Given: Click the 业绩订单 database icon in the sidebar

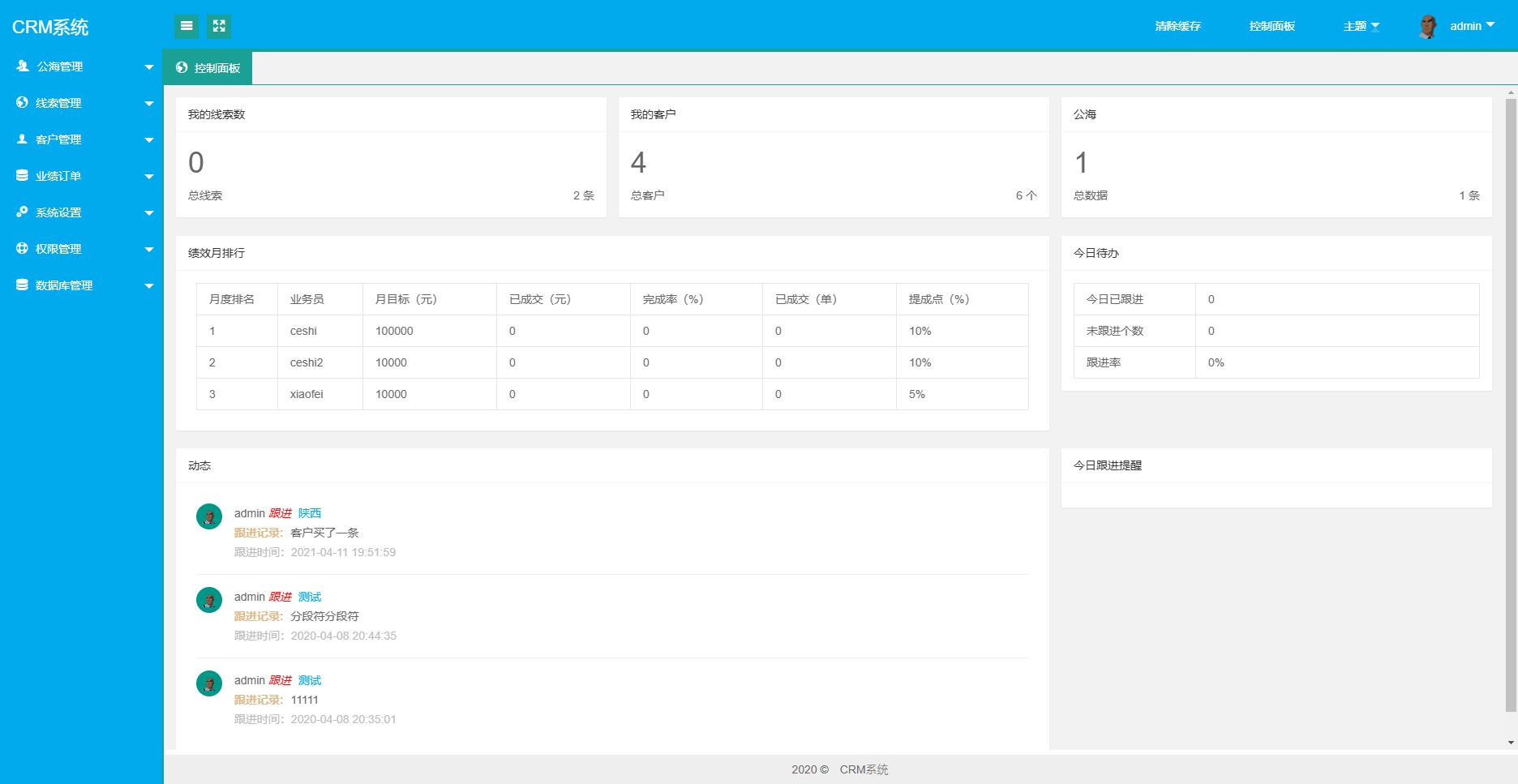Looking at the screenshot, I should 22,176.
